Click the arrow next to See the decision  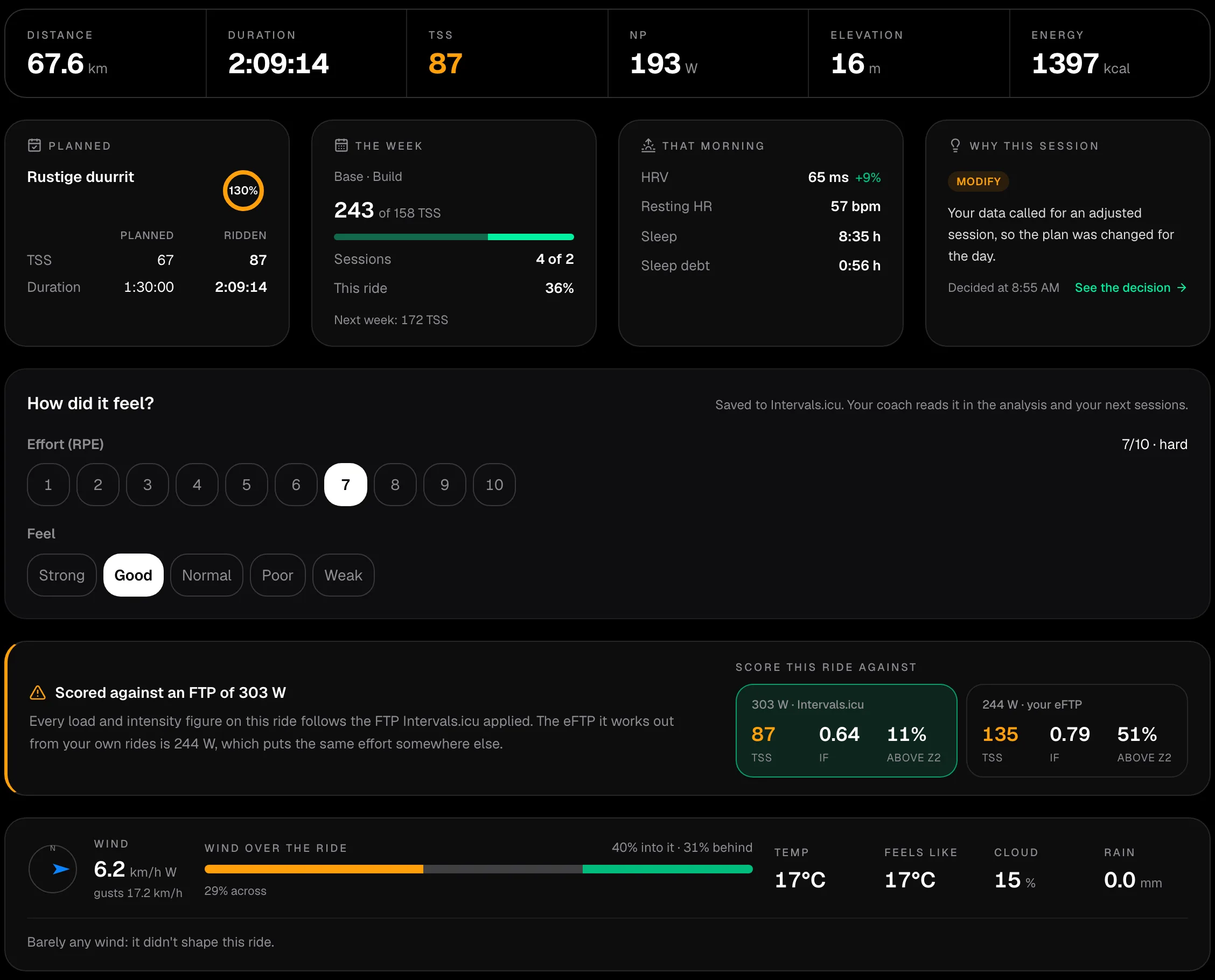pyautogui.click(x=1182, y=288)
